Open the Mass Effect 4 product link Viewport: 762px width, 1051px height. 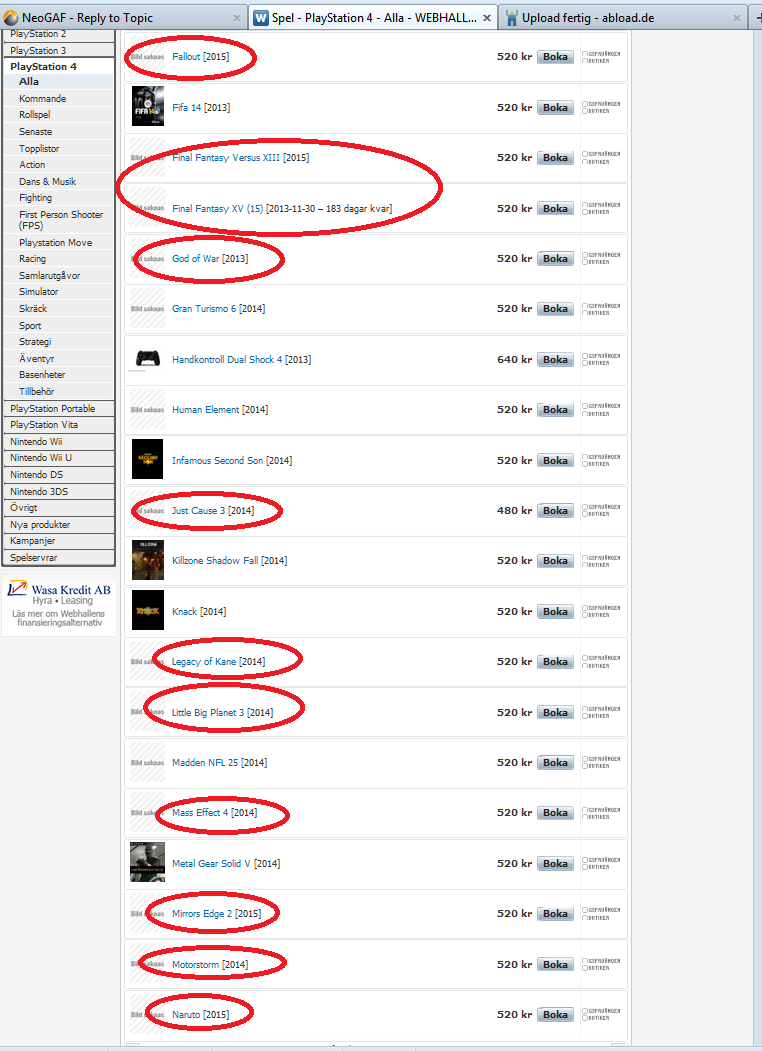200,812
